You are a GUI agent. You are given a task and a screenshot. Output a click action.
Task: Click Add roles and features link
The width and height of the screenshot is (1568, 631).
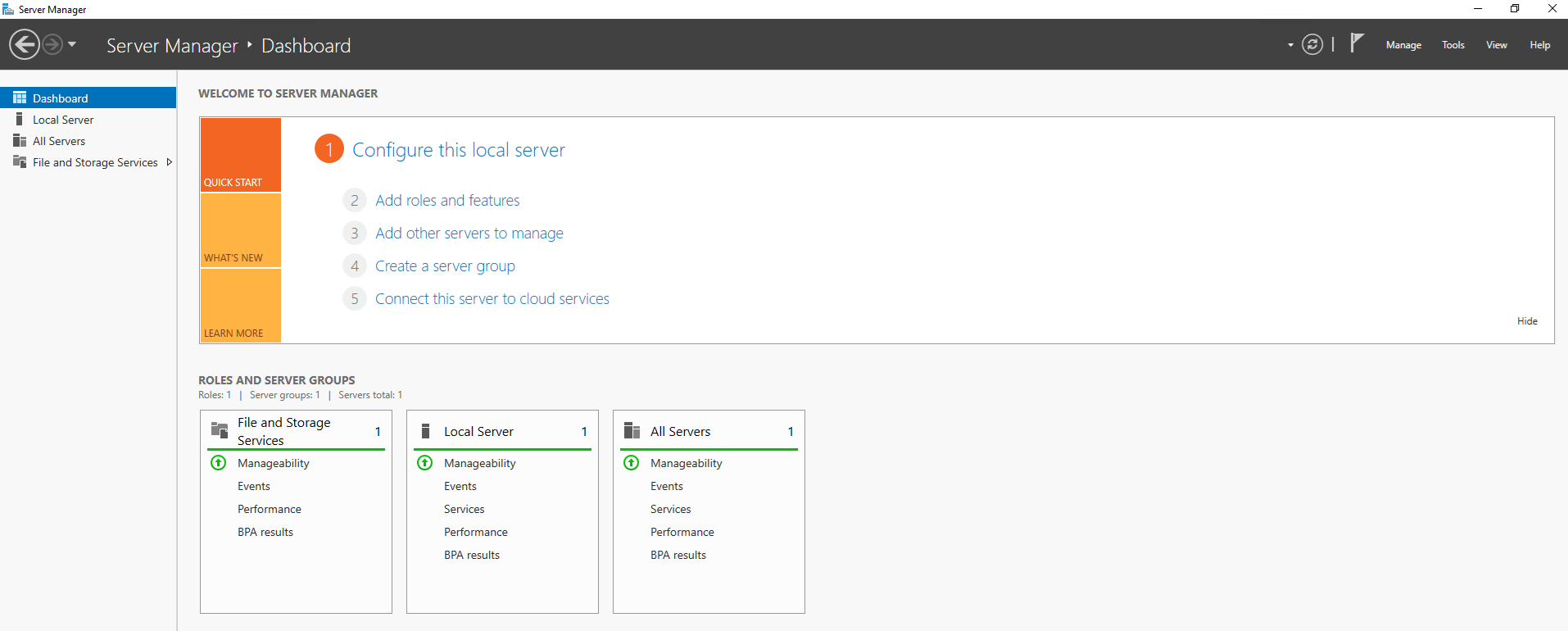click(447, 200)
